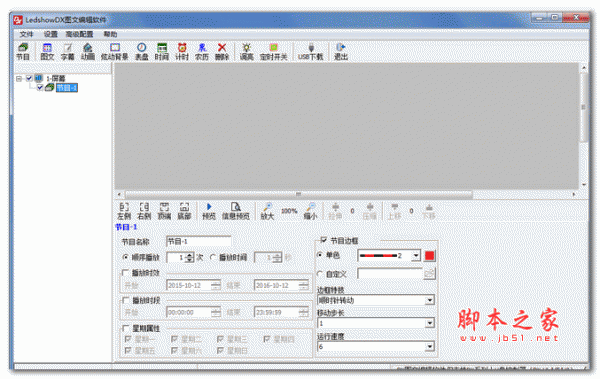The image size is (600, 379).
Task: Start 预览 preview playback
Action: [209, 211]
